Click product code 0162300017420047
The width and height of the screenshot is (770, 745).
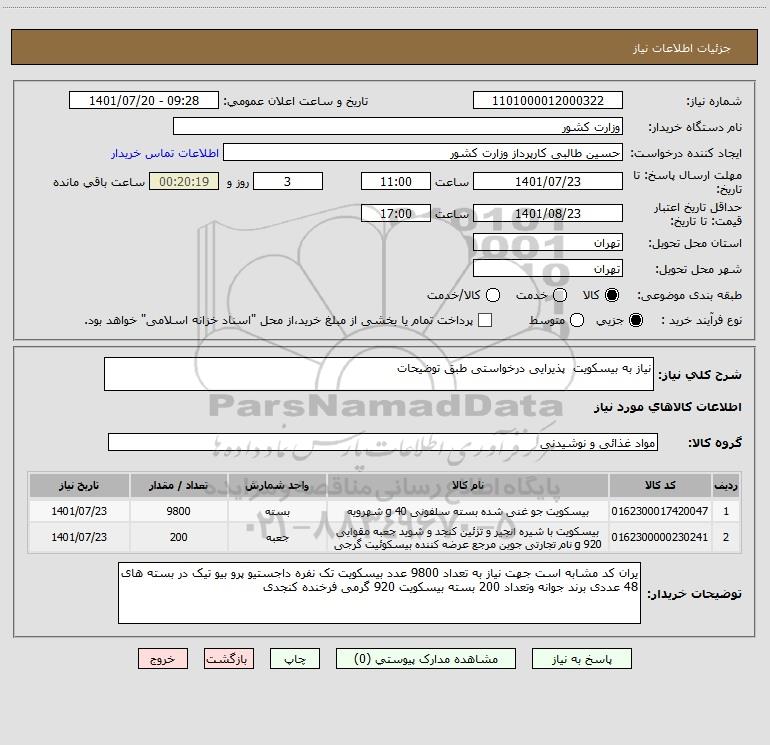[660, 511]
